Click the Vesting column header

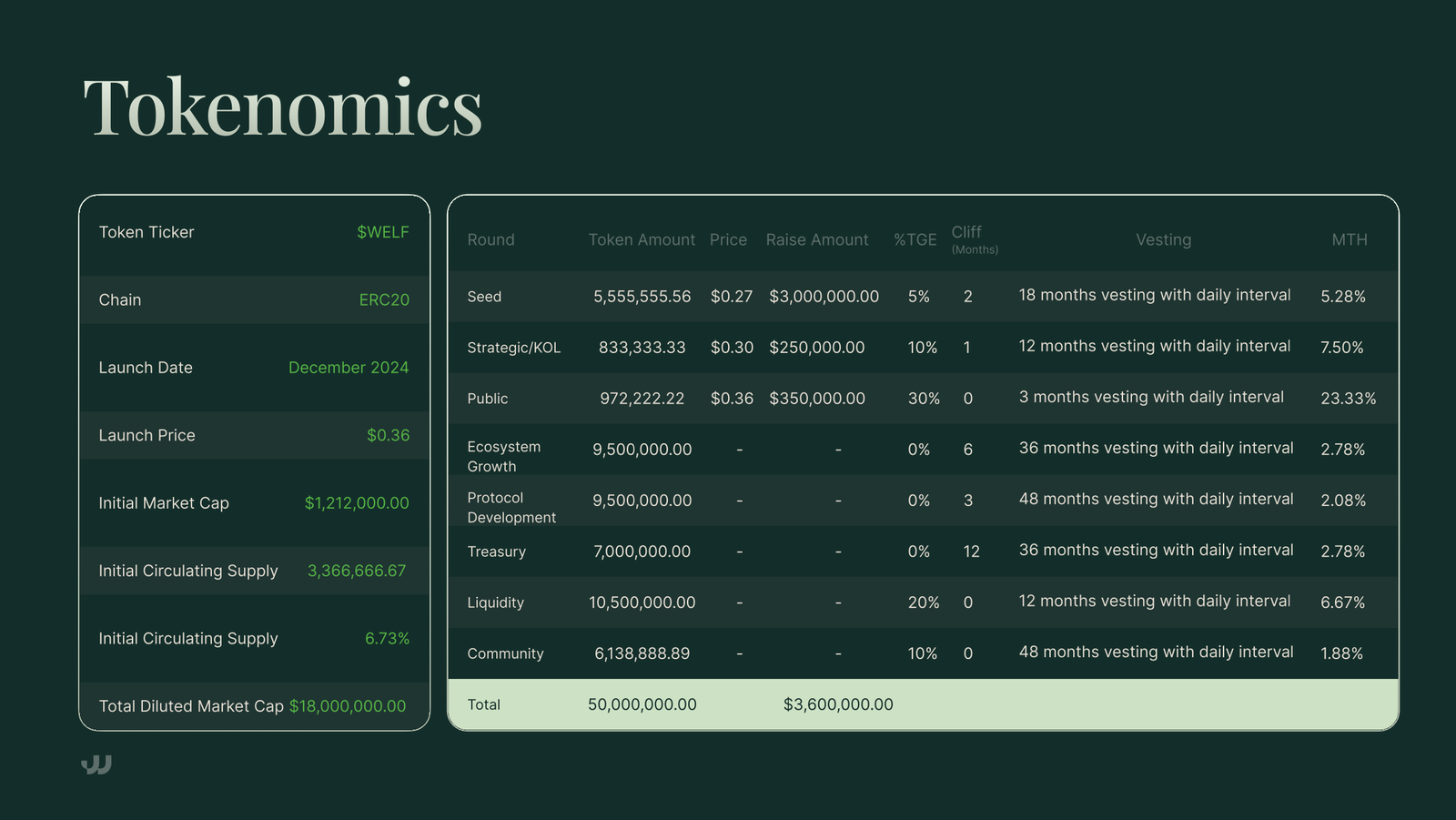[1163, 240]
